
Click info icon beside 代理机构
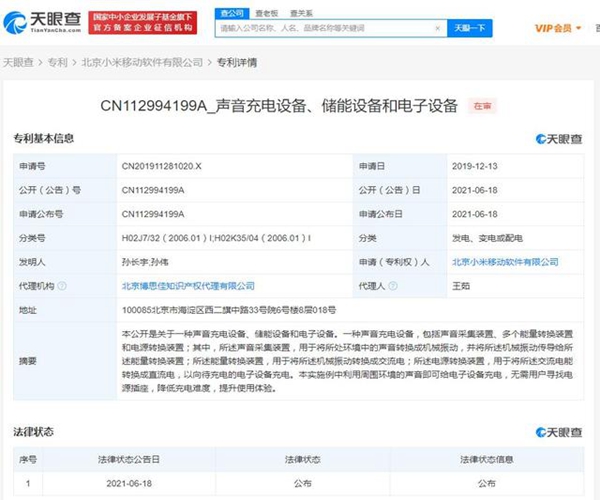pyautogui.click(x=60, y=286)
